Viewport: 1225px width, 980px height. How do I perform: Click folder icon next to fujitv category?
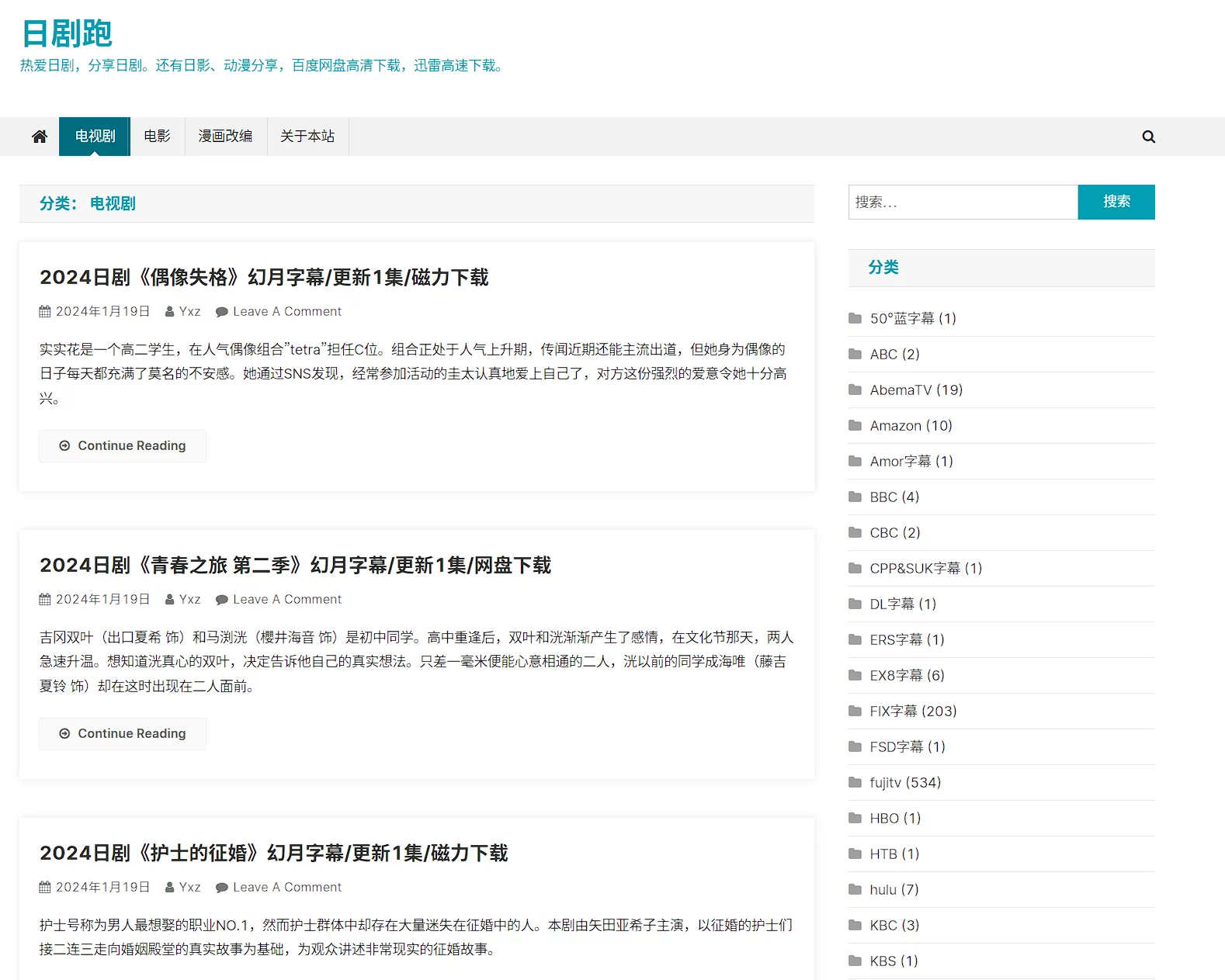click(855, 782)
